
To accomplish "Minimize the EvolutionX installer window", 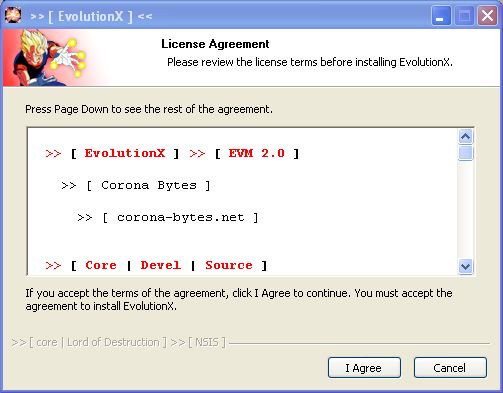I will tap(440, 16).
